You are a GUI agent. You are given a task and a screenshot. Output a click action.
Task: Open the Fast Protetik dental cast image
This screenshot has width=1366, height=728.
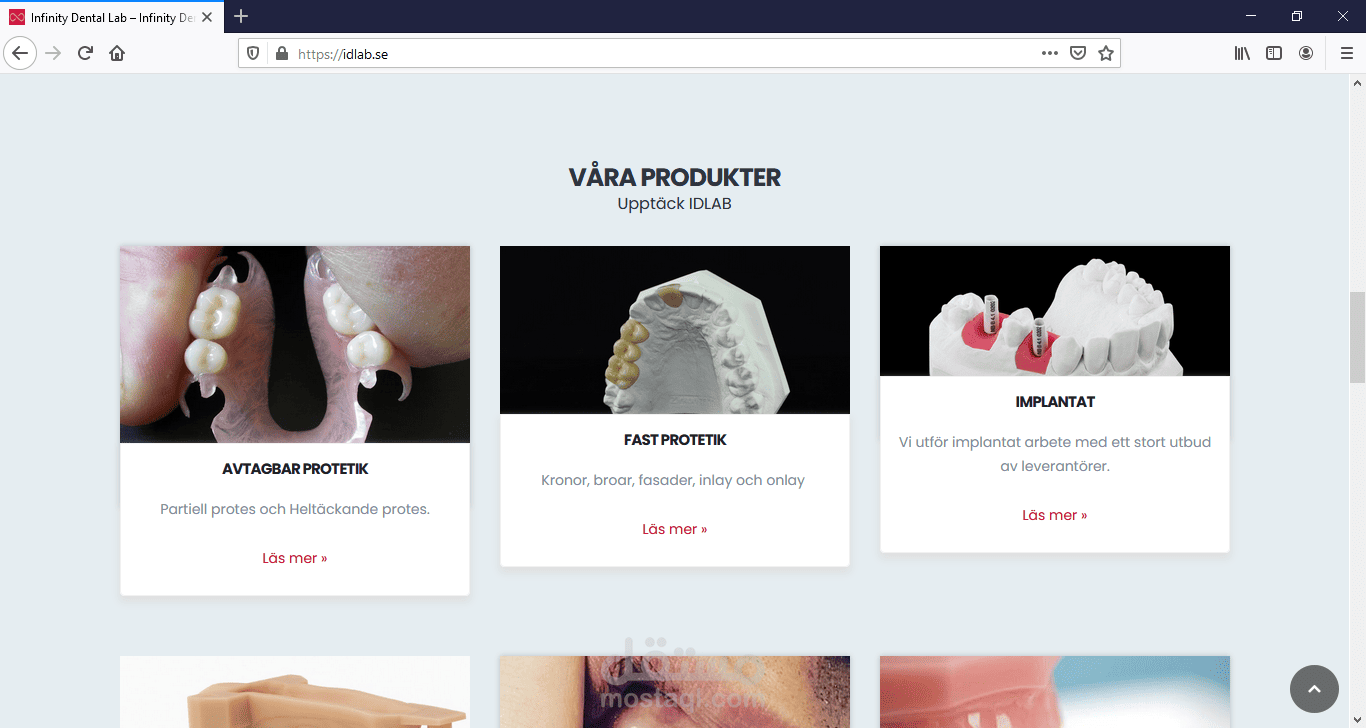[x=675, y=330]
